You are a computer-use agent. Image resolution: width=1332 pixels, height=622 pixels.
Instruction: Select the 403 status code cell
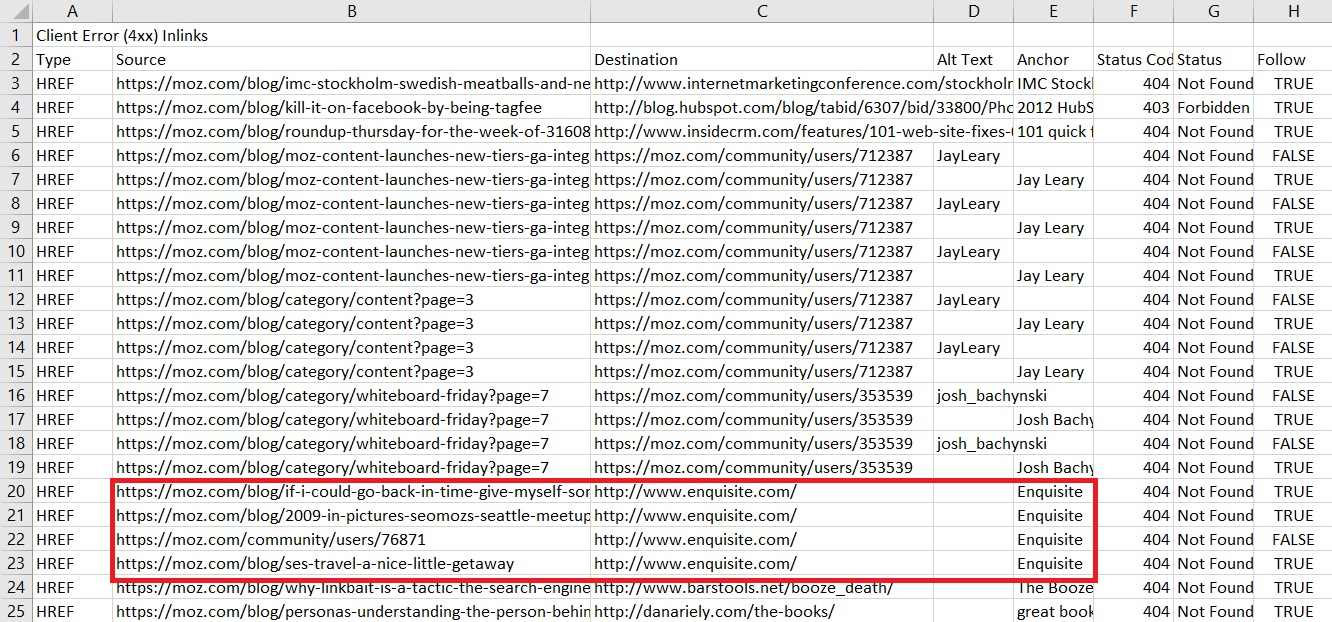click(1155, 107)
